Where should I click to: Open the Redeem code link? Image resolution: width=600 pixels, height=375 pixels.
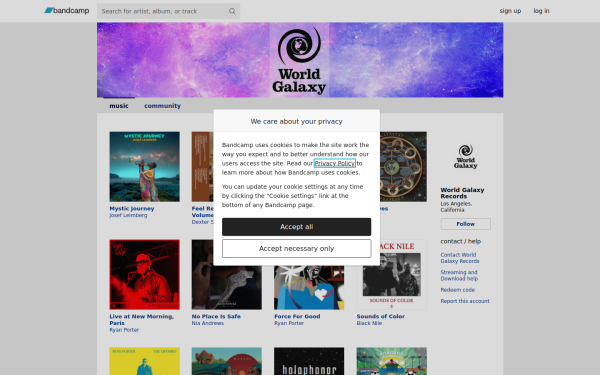458,290
